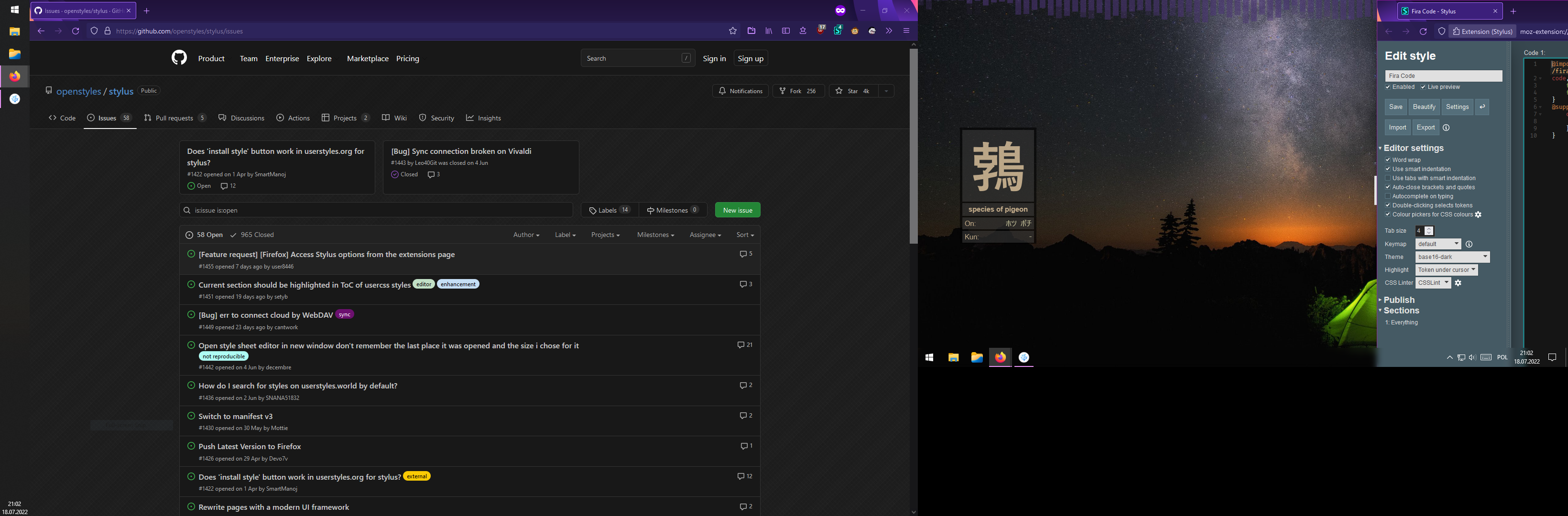Enable Autocomplete on typing checkbox
The width and height of the screenshot is (1568, 516).
point(1388,196)
